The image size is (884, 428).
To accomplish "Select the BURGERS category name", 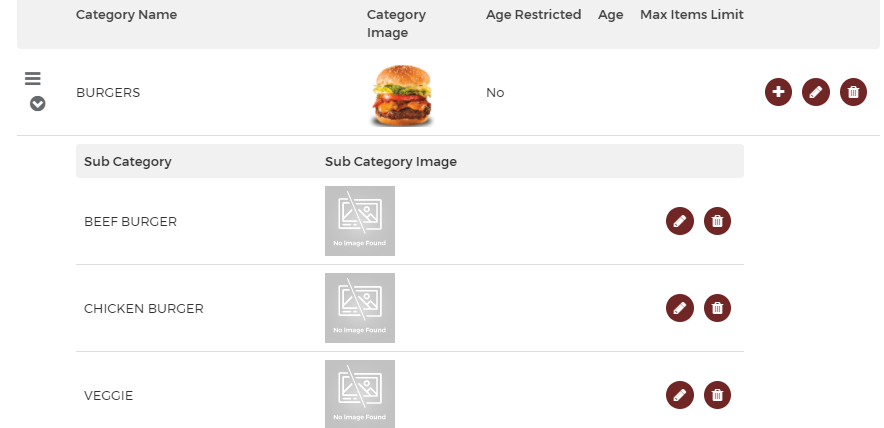I will point(108,92).
